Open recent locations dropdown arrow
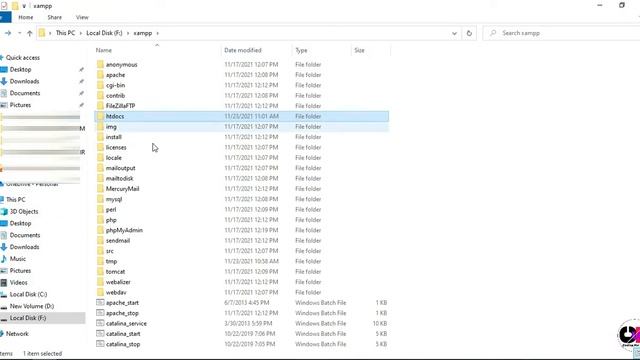 [19, 33]
